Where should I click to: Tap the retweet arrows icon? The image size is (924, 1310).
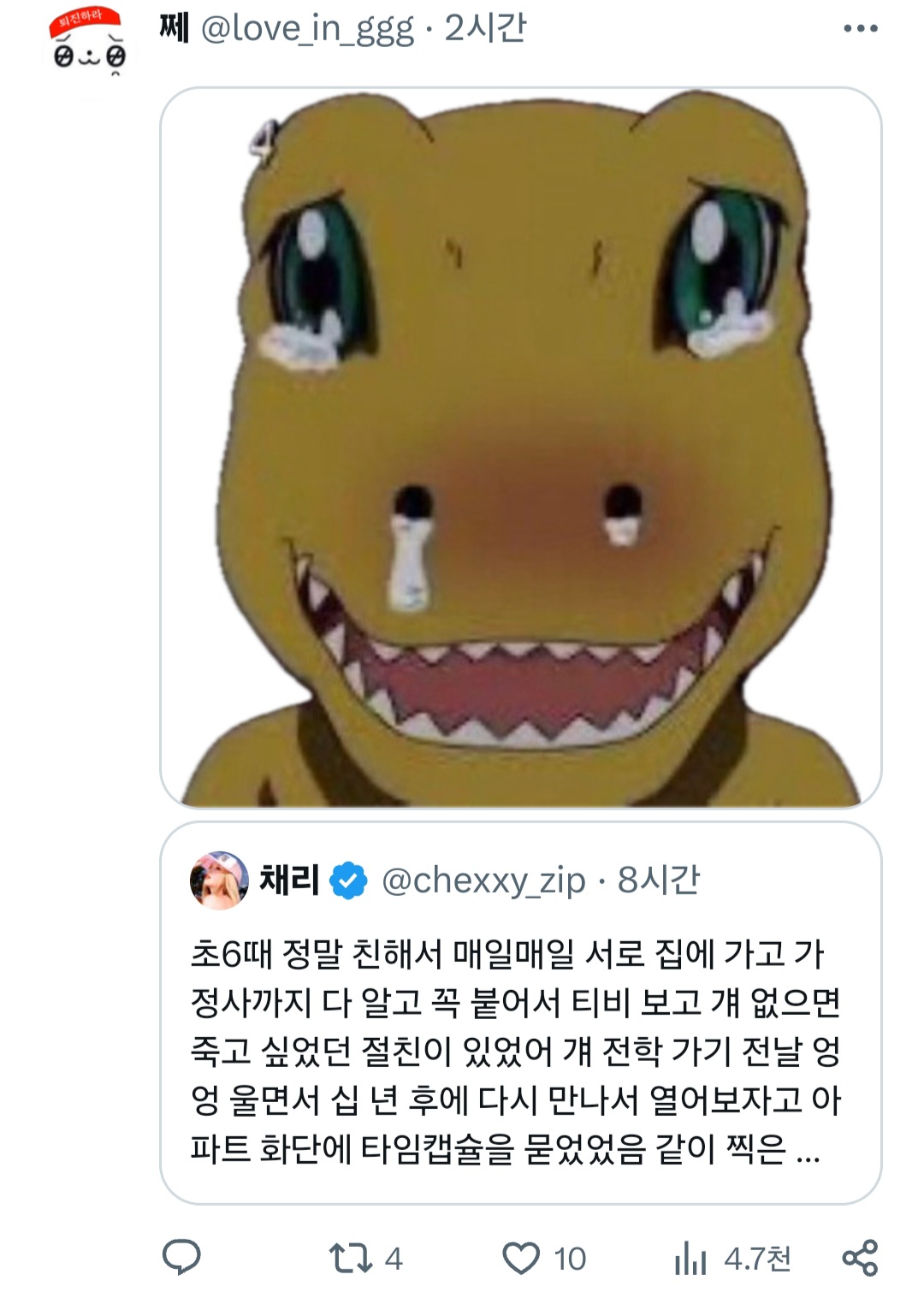coord(351,1258)
